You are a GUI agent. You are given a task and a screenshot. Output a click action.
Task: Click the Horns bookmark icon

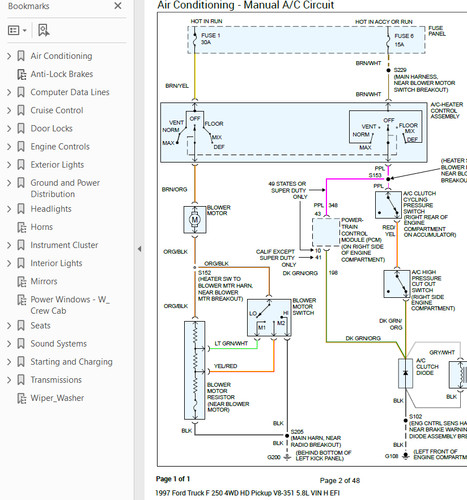[22, 227]
